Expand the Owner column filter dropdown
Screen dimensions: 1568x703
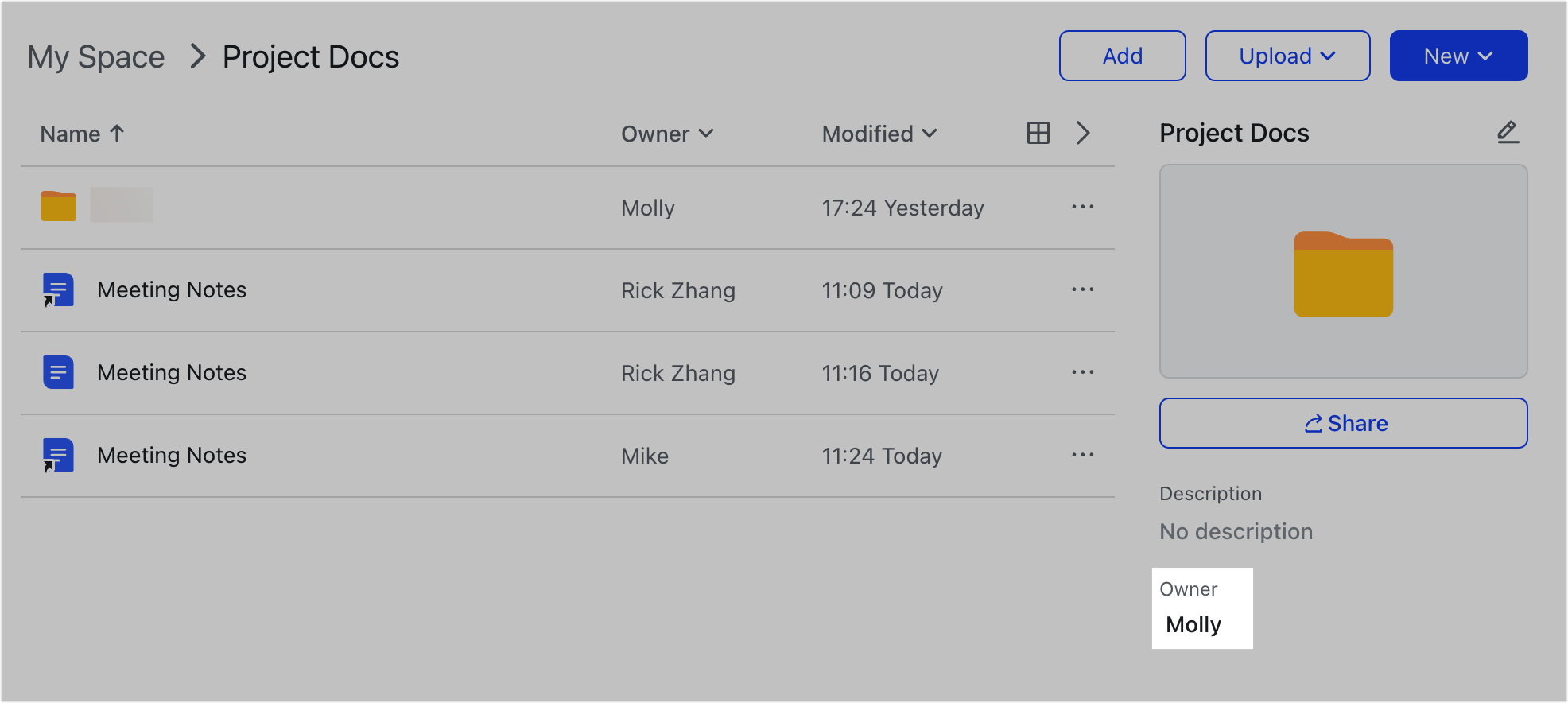tap(667, 134)
